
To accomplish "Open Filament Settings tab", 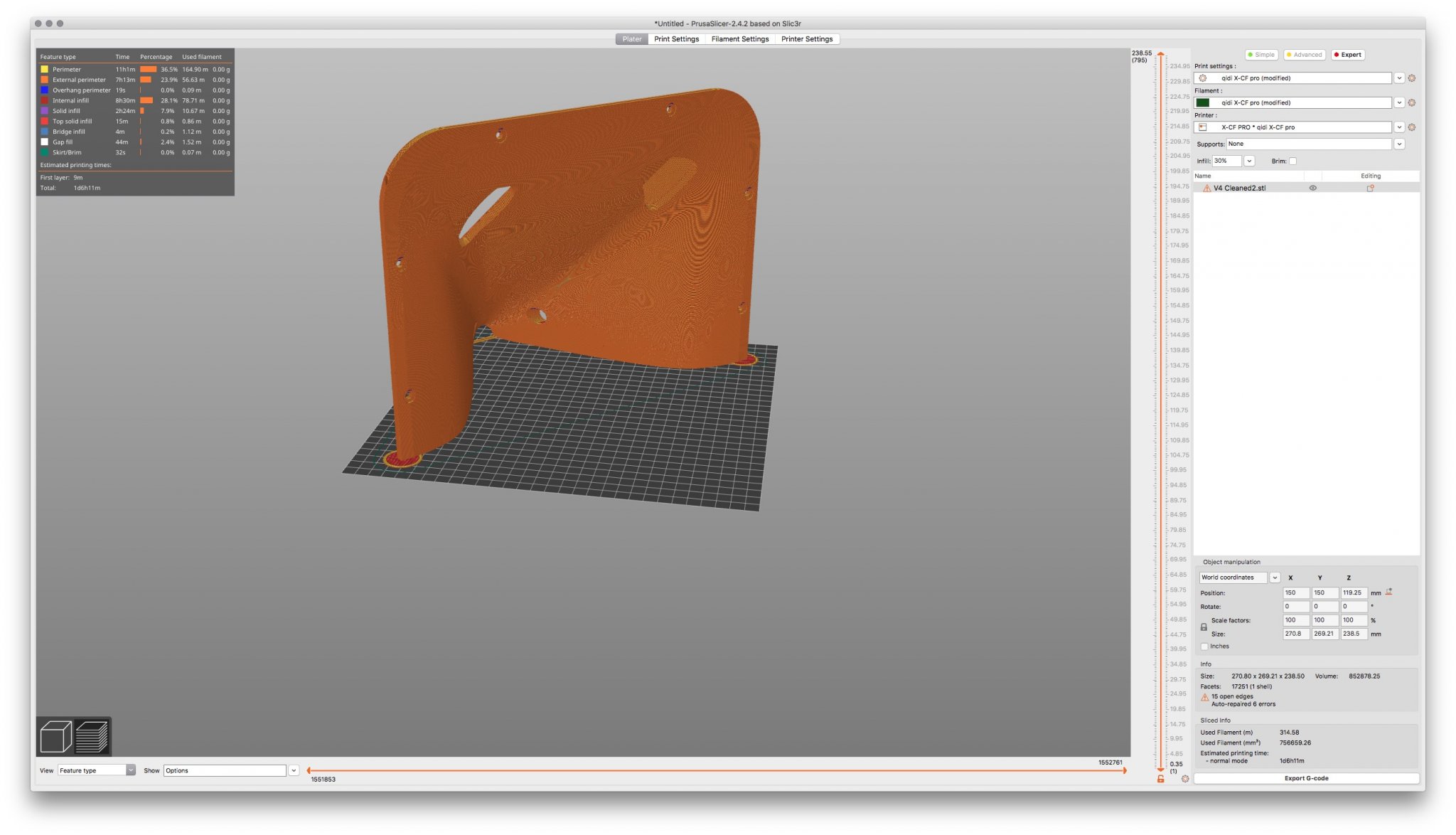I will 739,39.
